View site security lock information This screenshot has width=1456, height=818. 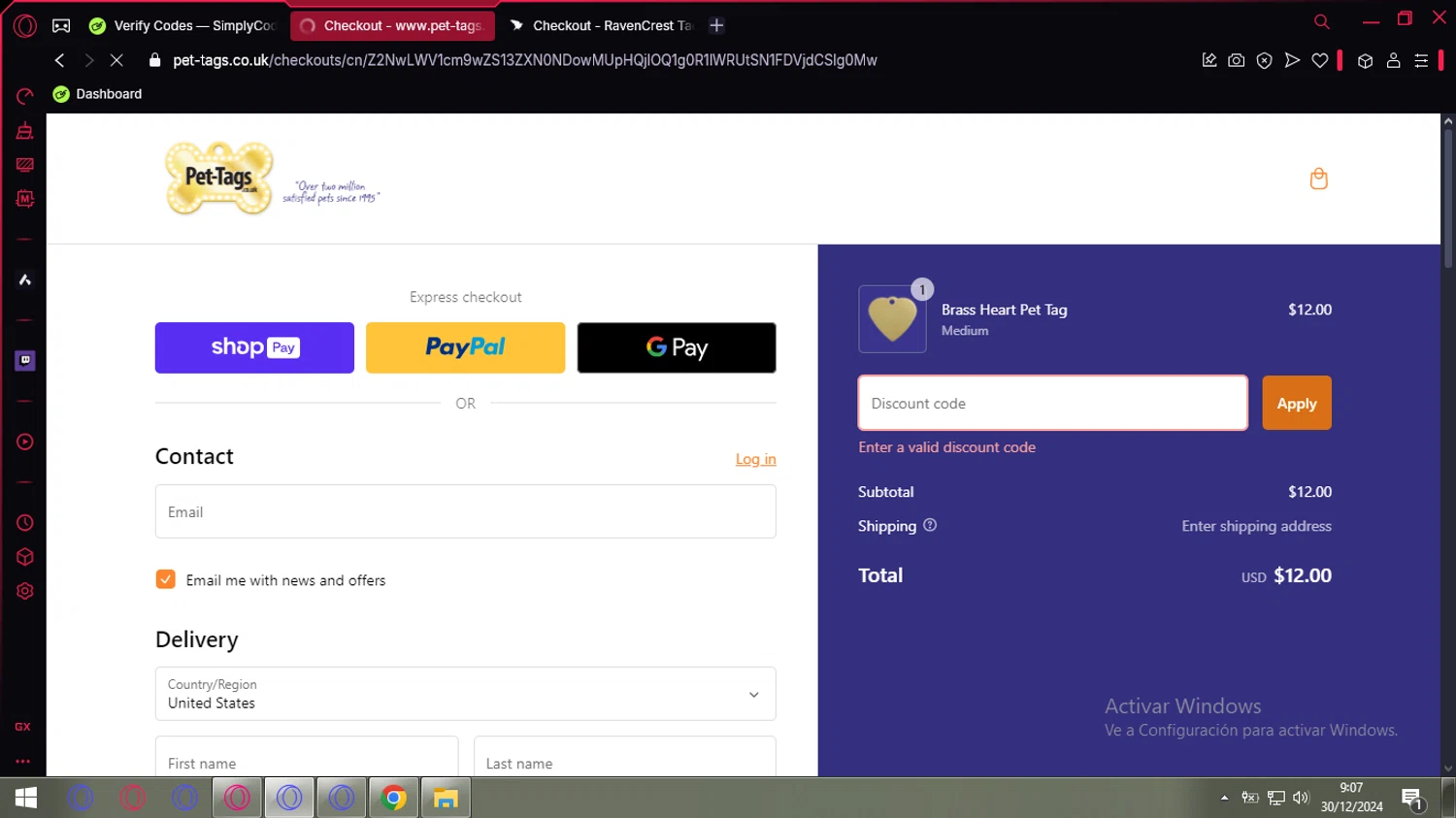(154, 60)
